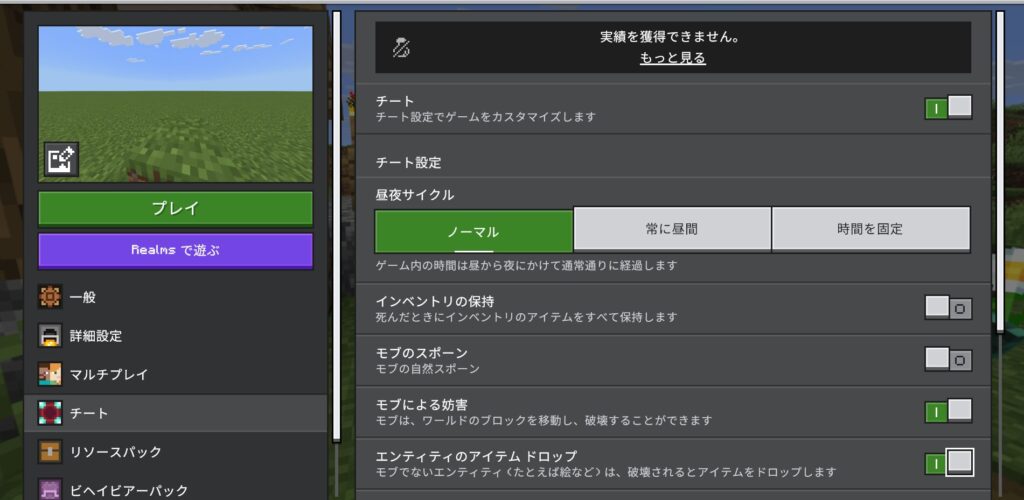The image size is (1024, 500).
Task: Turn on モブのスポーン toggle
Action: [x=948, y=360]
